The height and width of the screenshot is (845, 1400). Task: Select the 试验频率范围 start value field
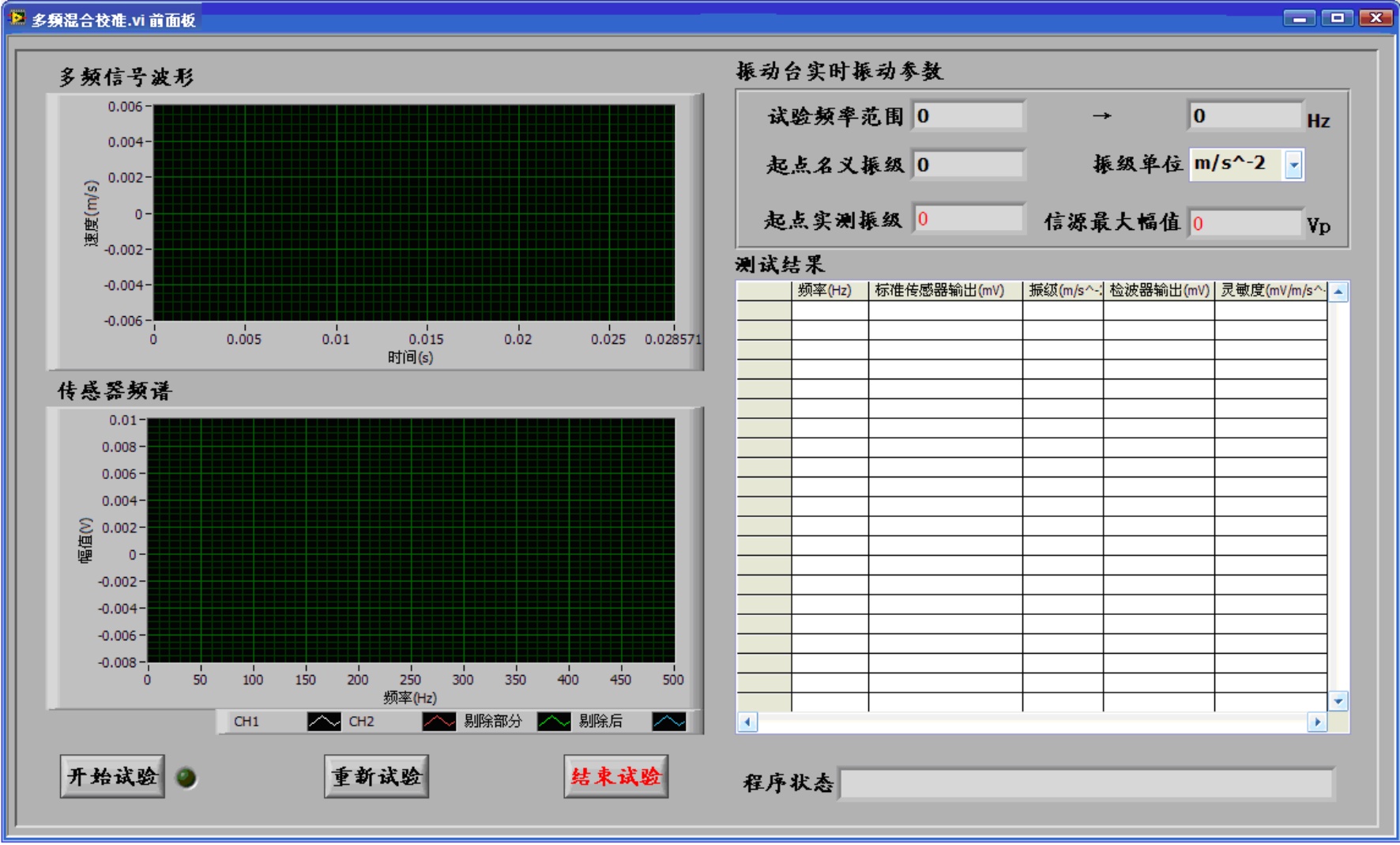pos(968,116)
